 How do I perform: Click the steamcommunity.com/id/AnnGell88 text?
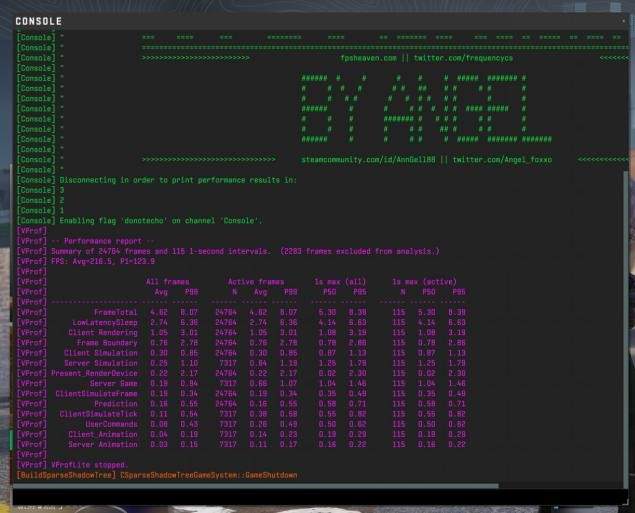pyautogui.click(x=368, y=160)
